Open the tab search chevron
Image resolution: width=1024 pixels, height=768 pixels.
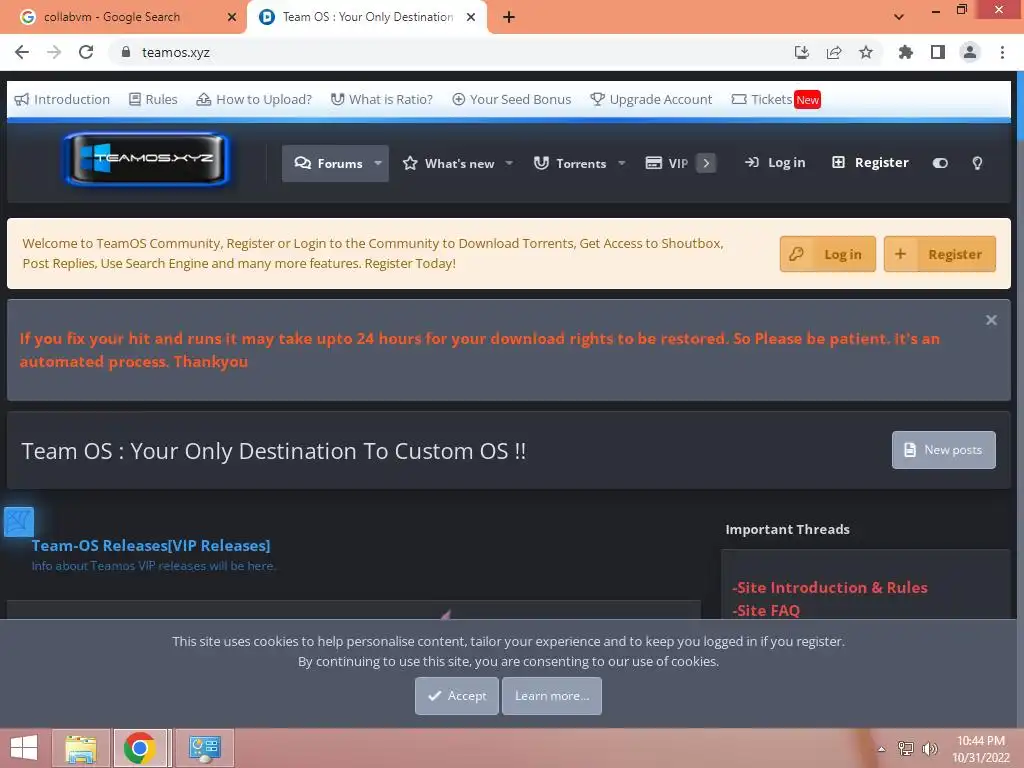pos(899,17)
